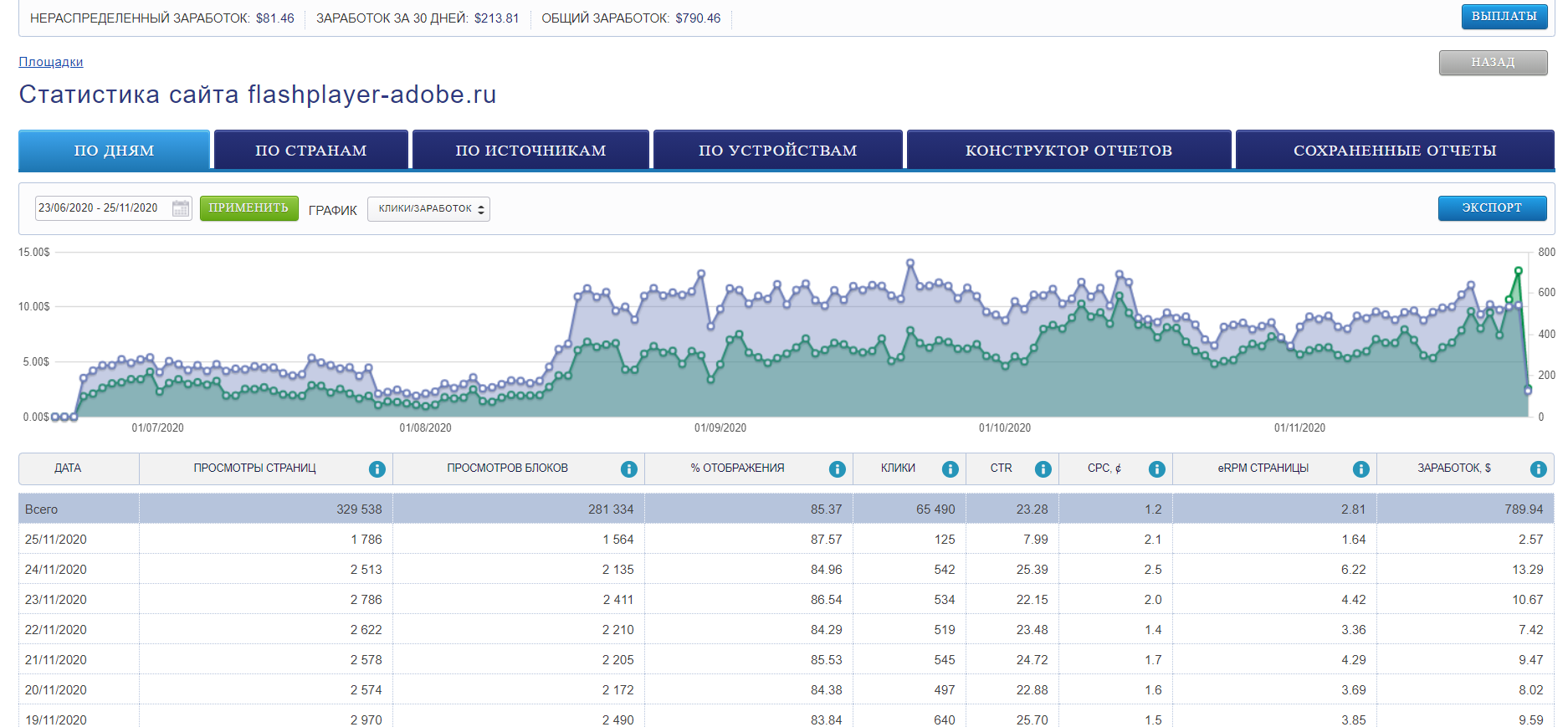This screenshot has height=727, width=1568.
Task: Click info icon beside % ОТОБРАЖЕНИЯ column
Action: pyautogui.click(x=837, y=469)
